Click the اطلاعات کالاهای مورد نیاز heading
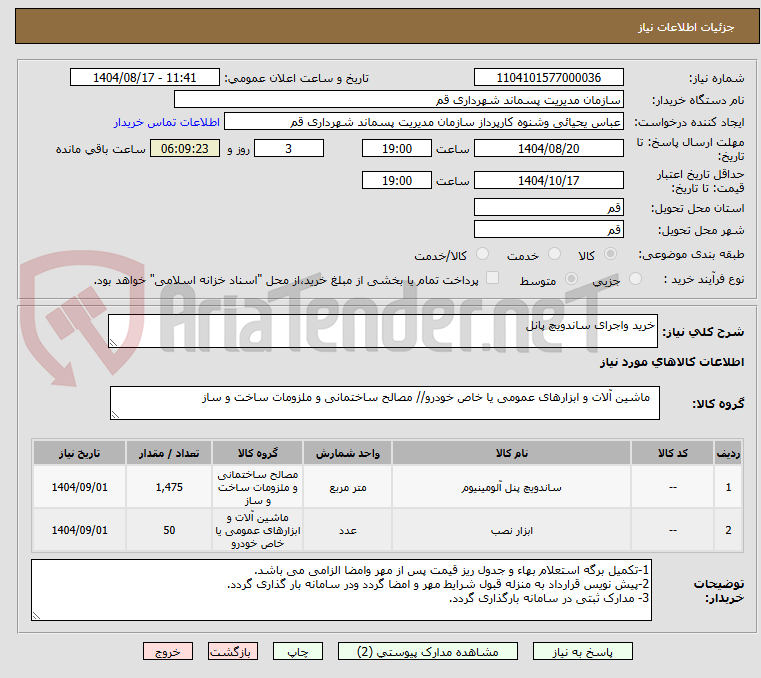This screenshot has width=761, height=678. click(672, 362)
